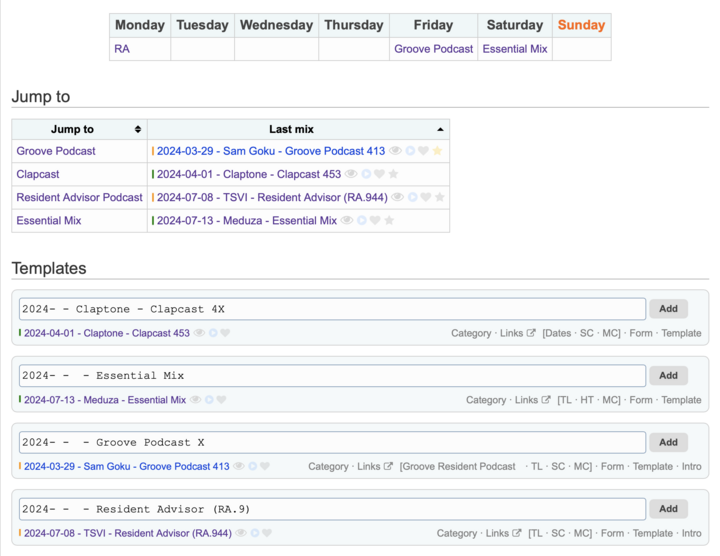Image resolution: width=720 pixels, height=556 pixels.
Task: Open Category link in Clapcast template row
Action: tap(471, 333)
